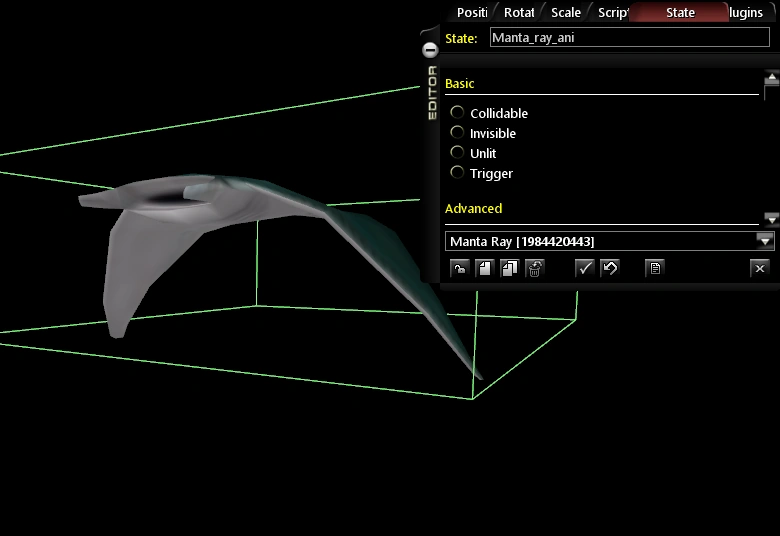Switch to the Position tab
This screenshot has height=536, width=780.
(472, 12)
